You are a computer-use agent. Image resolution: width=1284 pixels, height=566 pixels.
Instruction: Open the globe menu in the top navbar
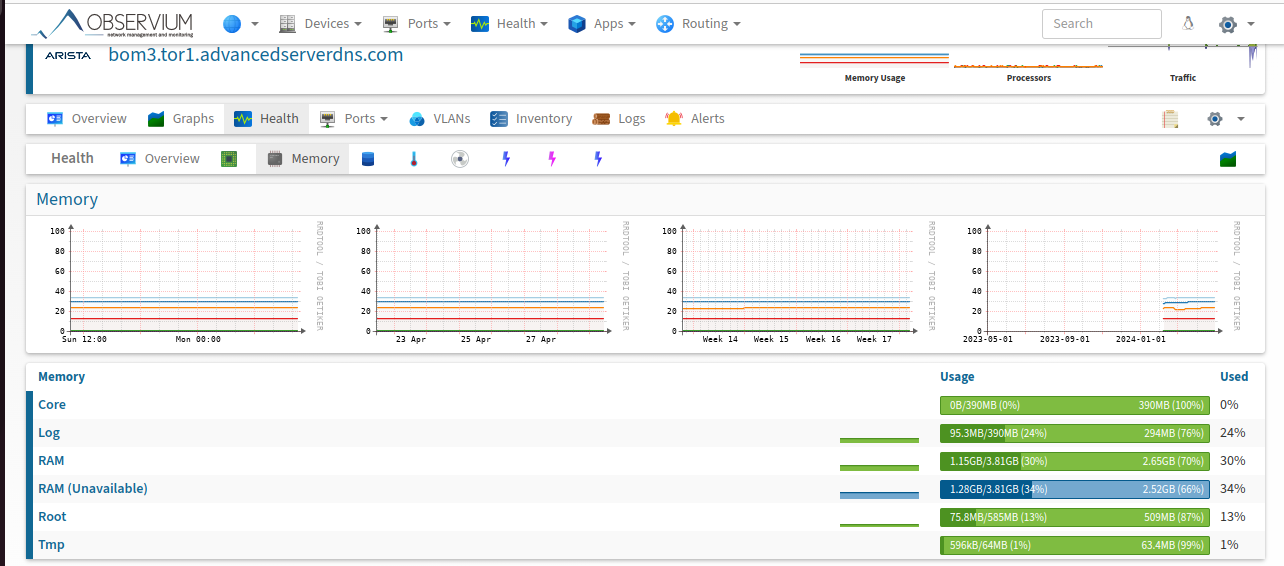240,24
